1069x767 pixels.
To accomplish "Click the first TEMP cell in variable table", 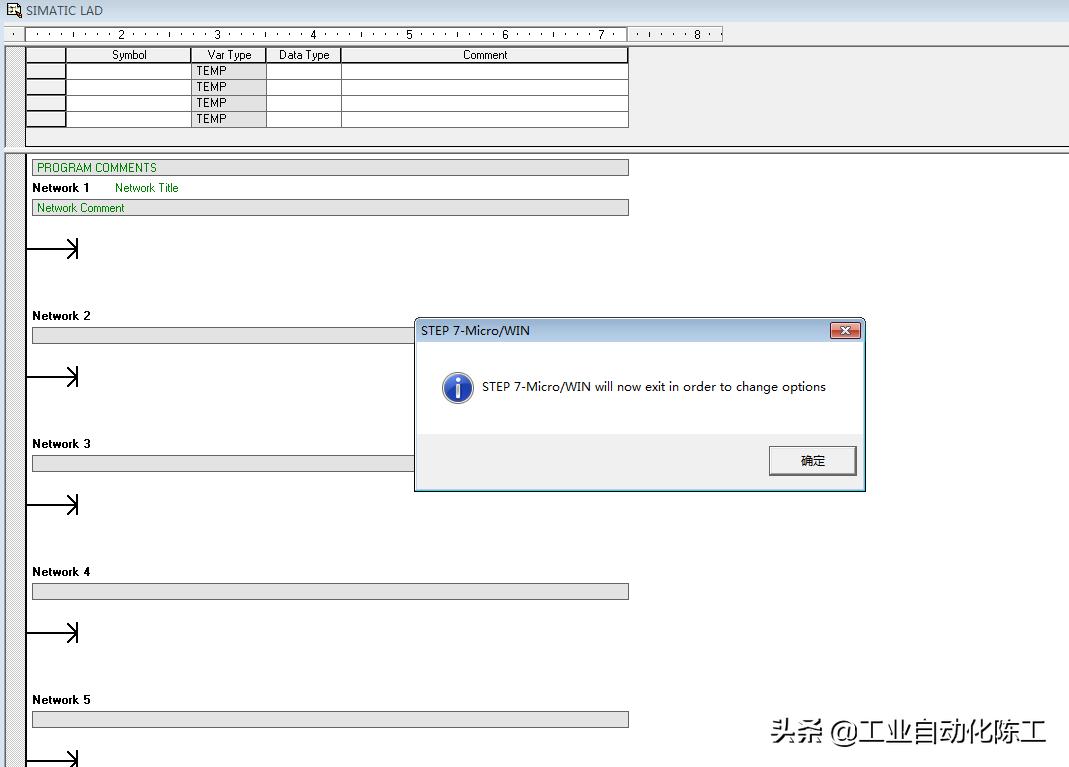I will point(228,71).
